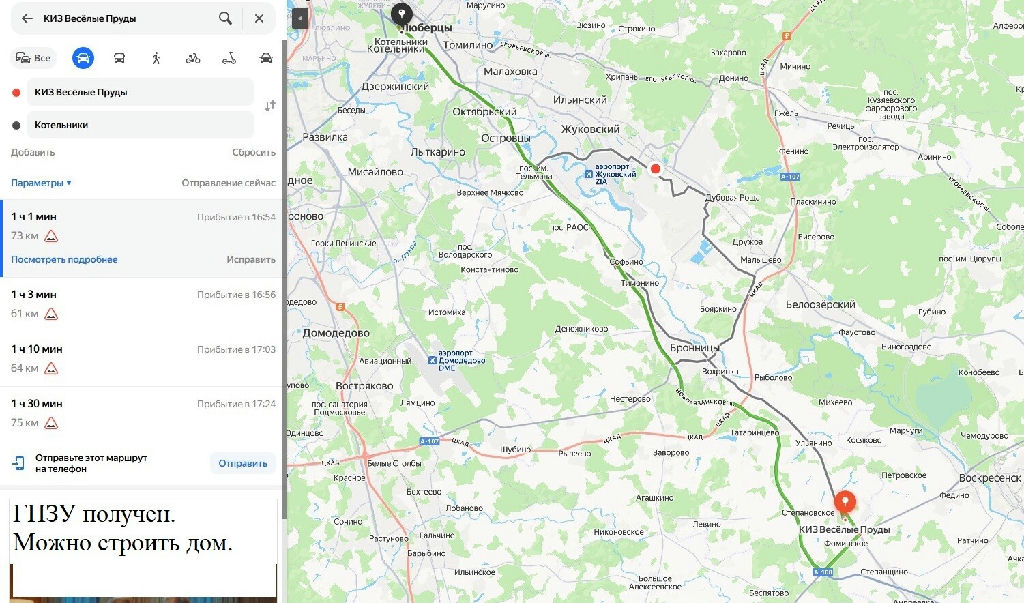
Task: Select the 1 ч 3 мин route option
Action: [x=142, y=304]
